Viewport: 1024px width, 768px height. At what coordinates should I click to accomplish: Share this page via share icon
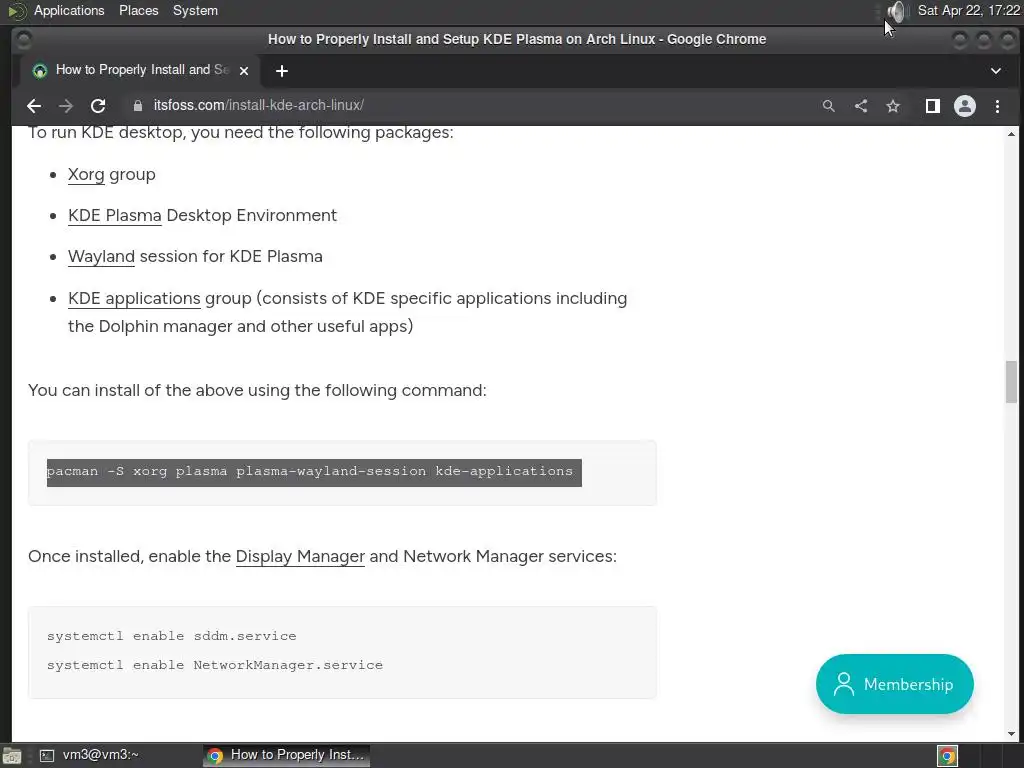861,106
